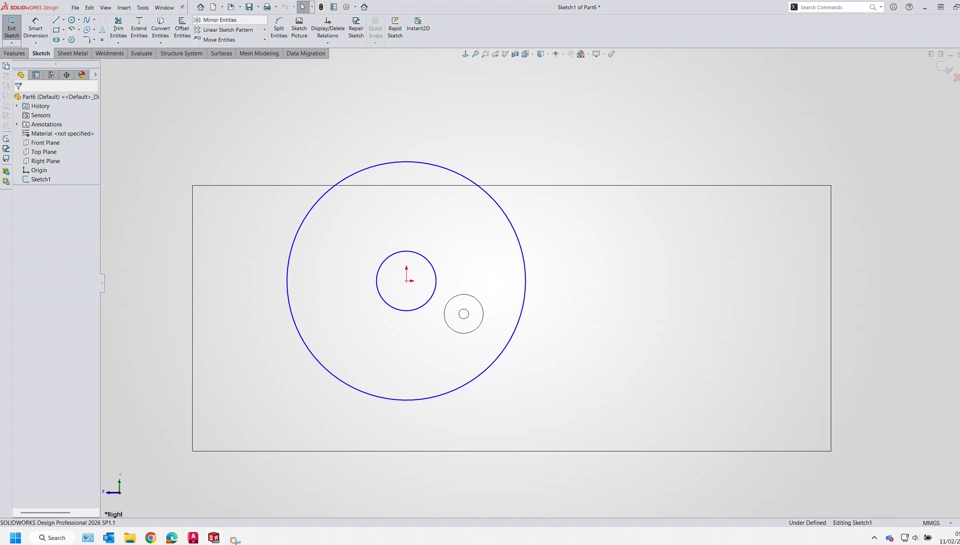The height and width of the screenshot is (545, 960).
Task: Open Display/Delete Relations dropdown arrow
Action: [328, 43]
